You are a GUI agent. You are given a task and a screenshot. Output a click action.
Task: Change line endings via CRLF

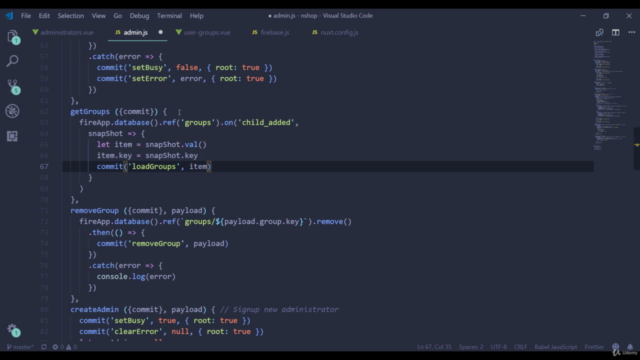point(520,347)
